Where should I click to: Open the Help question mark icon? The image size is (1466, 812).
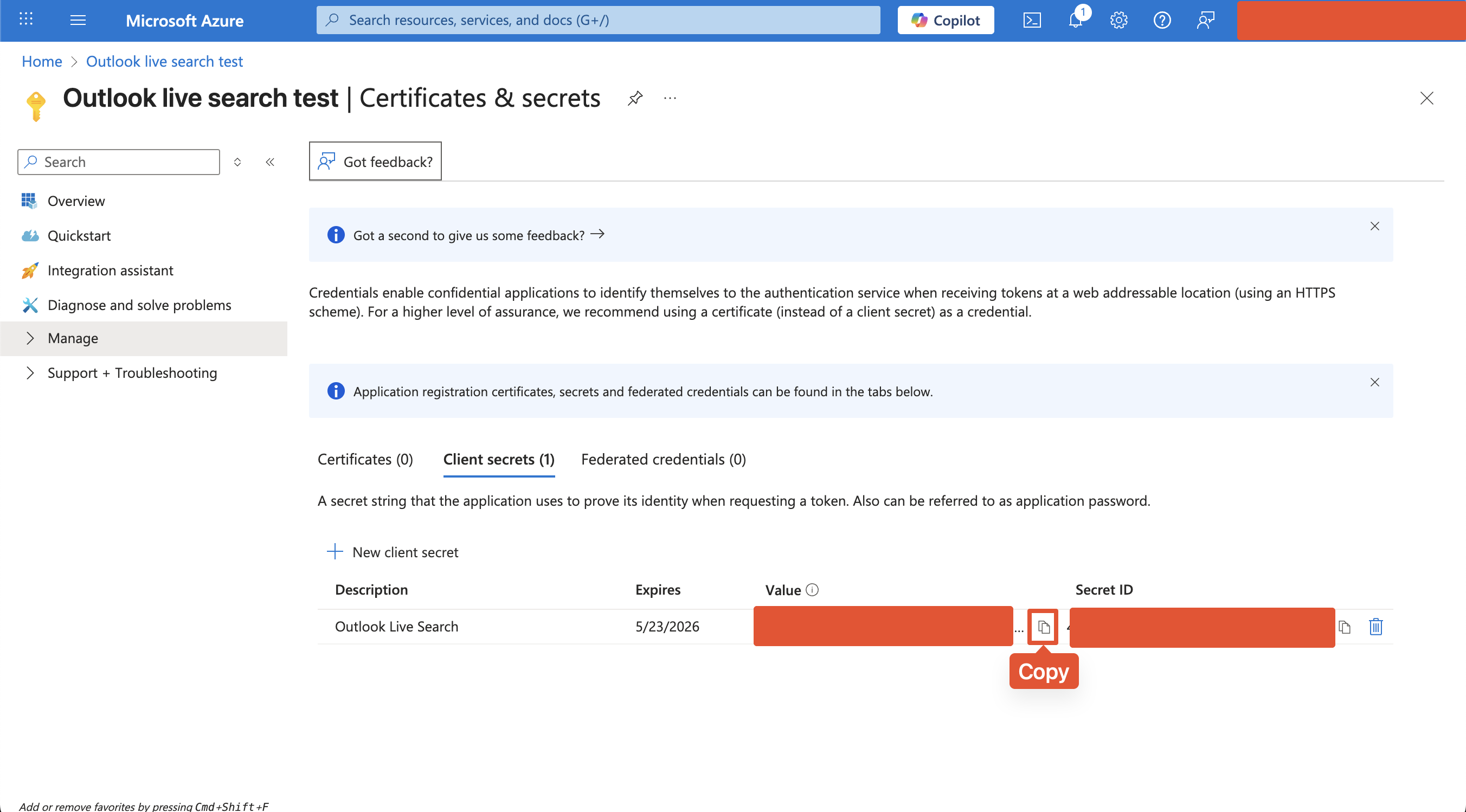(x=1161, y=21)
